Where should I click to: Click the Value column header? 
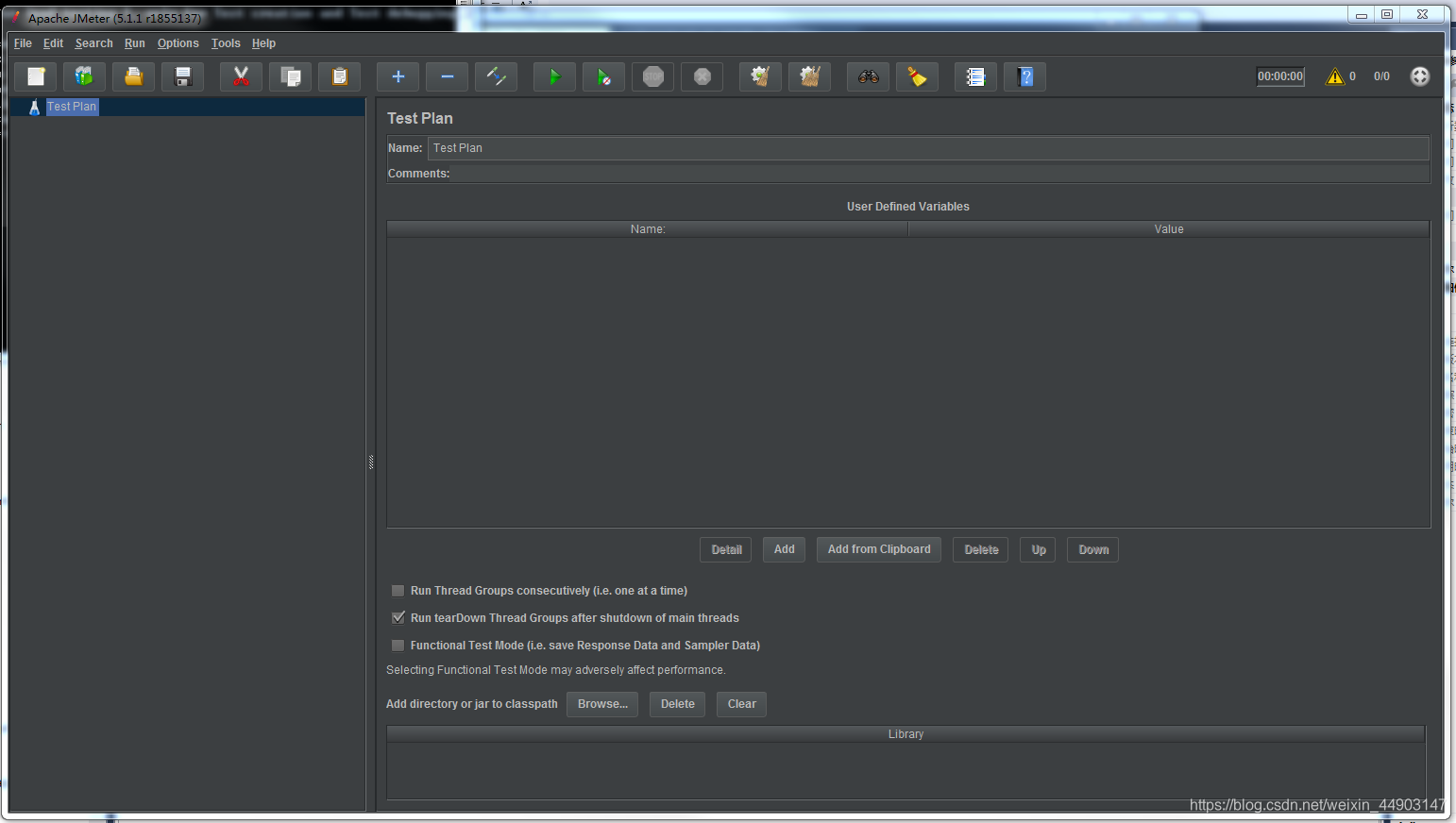[1169, 229]
